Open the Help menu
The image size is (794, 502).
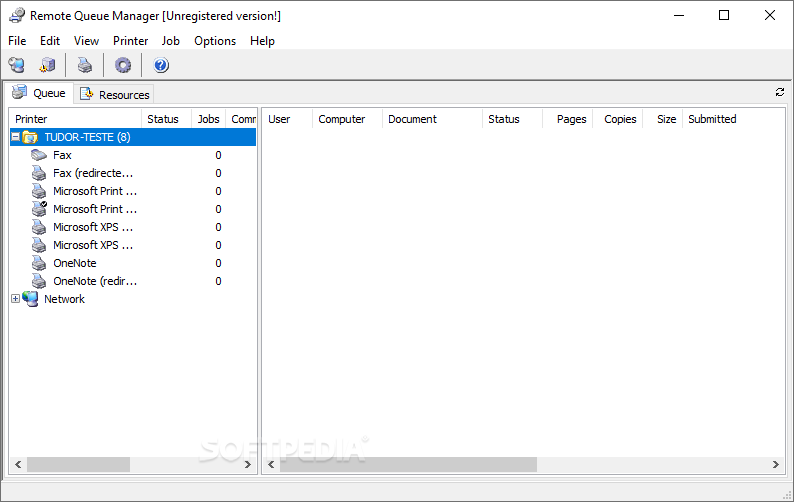262,41
